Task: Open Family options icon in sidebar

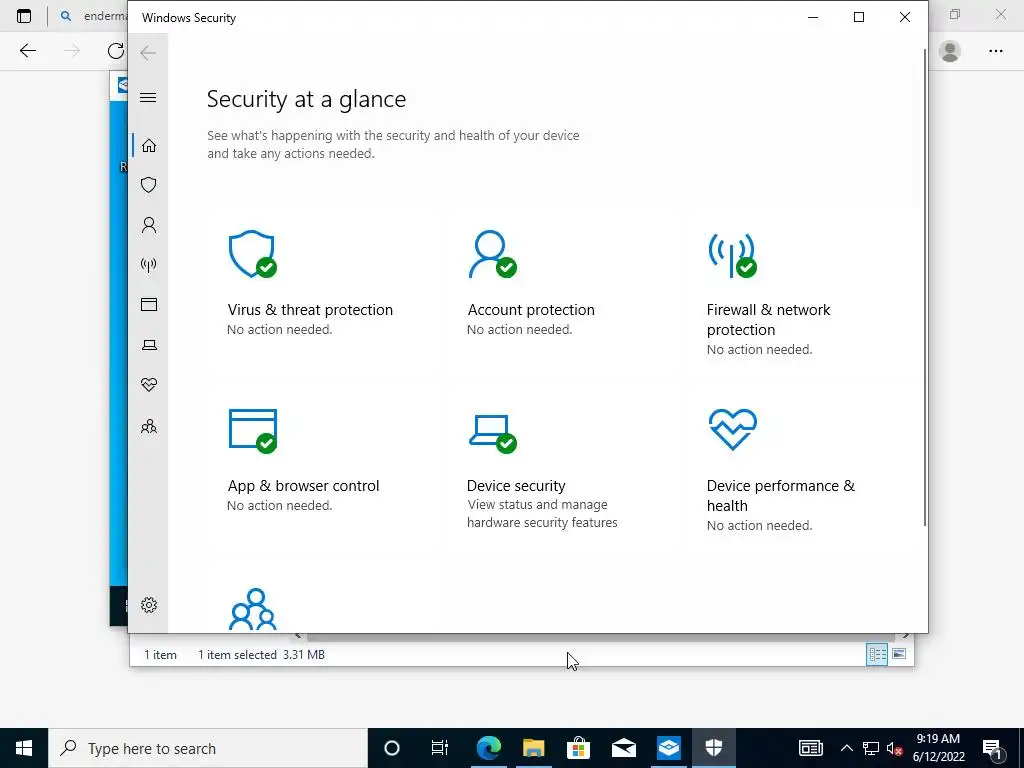Action: (149, 426)
